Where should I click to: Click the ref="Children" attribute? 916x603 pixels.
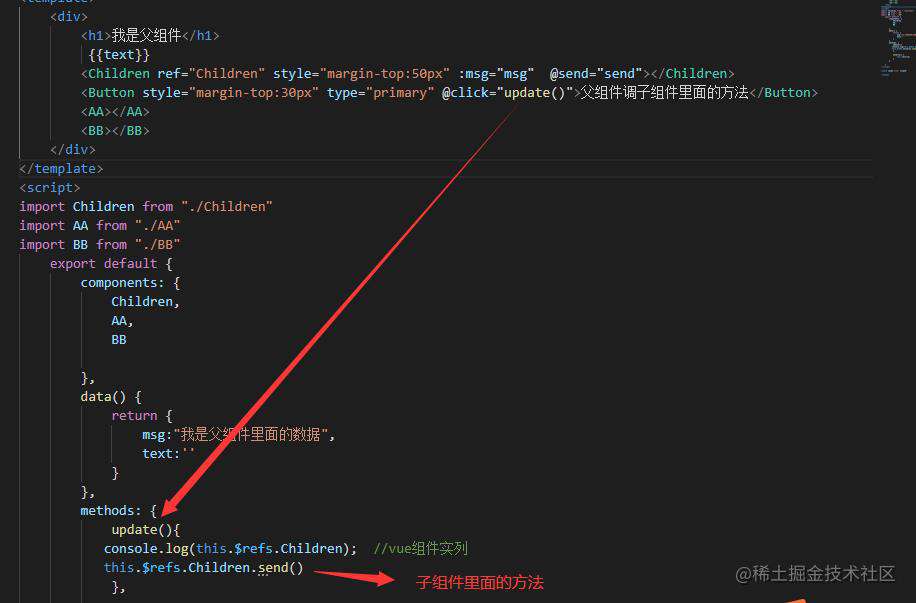211,74
